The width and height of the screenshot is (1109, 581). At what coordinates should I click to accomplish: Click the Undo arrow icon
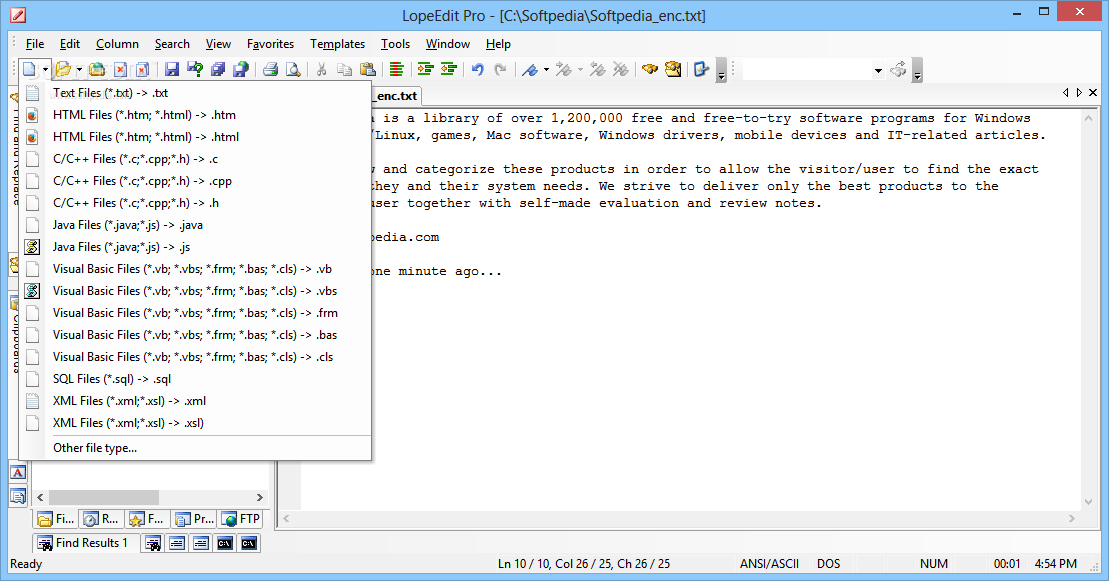pos(478,69)
